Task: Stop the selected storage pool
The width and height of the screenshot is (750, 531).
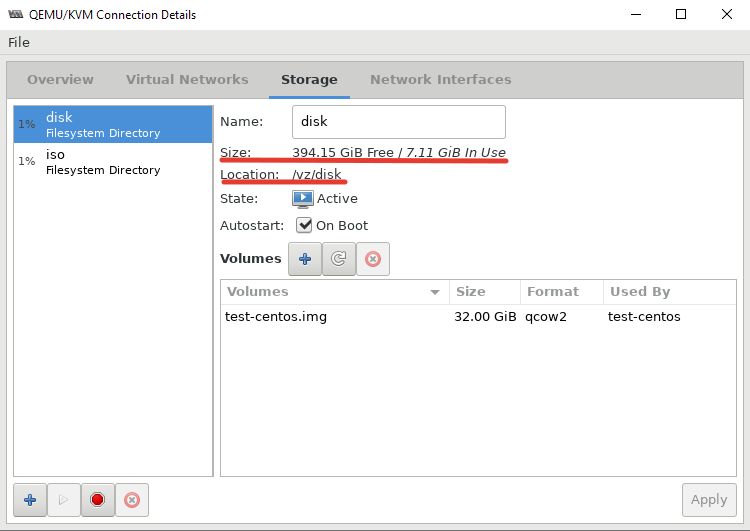Action: tap(98, 500)
